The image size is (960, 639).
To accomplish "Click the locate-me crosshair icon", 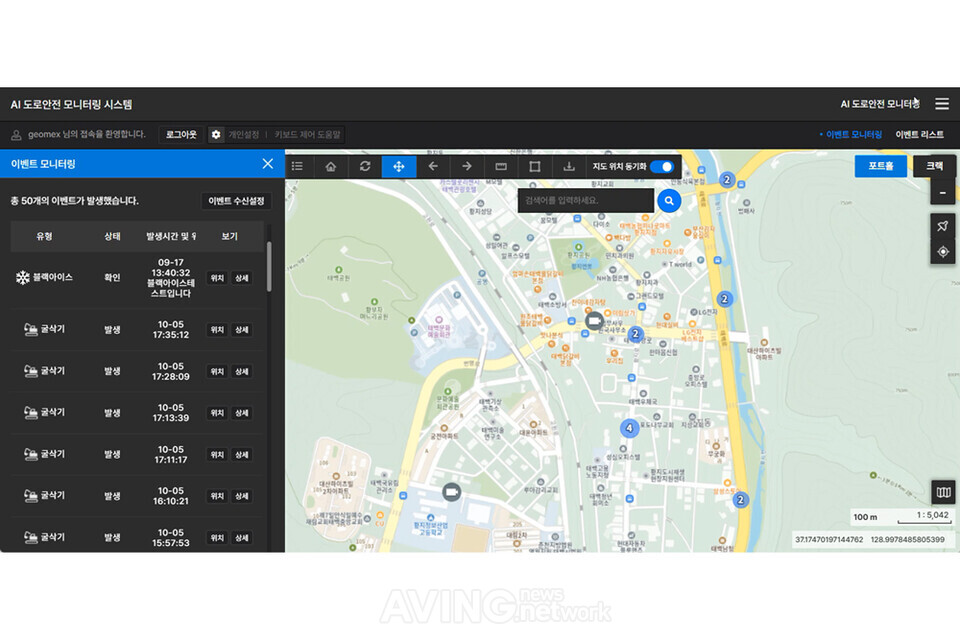I will tap(942, 253).
